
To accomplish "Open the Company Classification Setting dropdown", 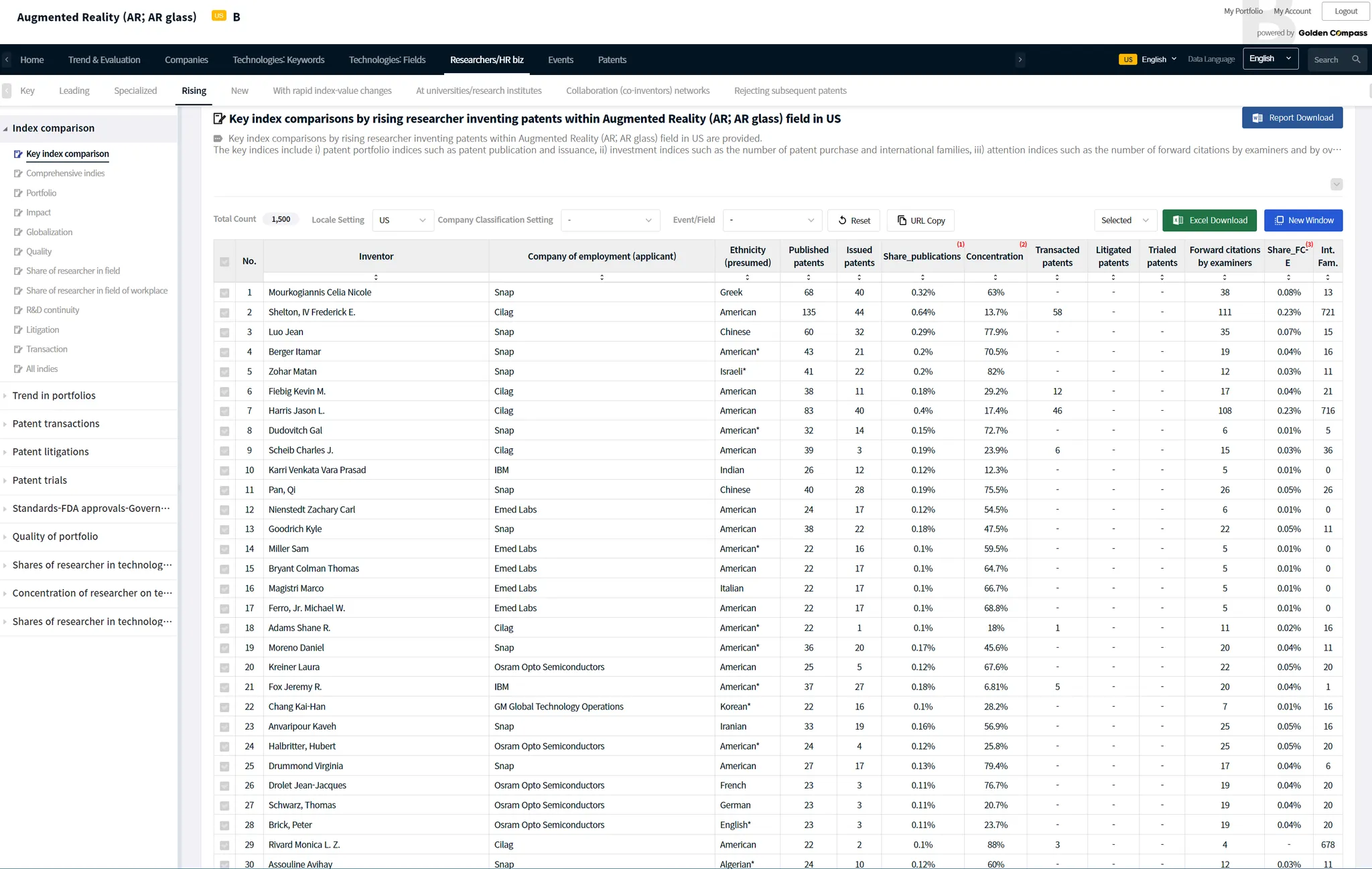I will [x=610, y=220].
